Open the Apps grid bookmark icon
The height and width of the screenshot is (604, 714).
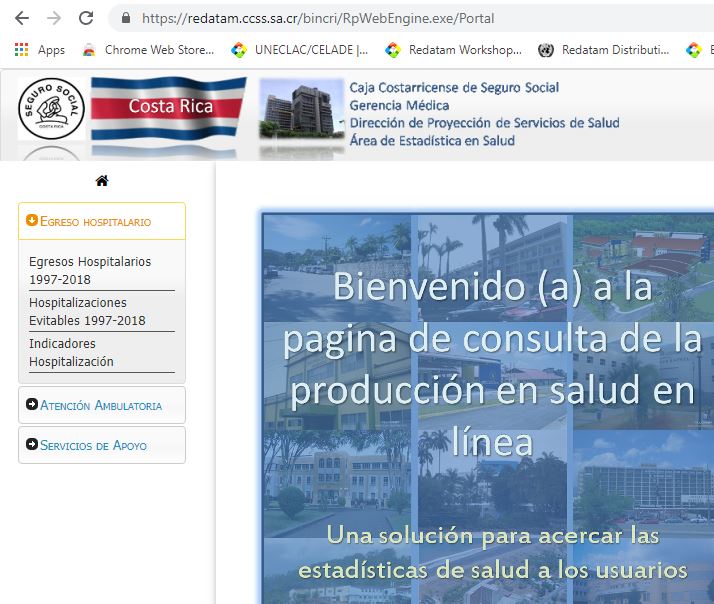coord(21,50)
